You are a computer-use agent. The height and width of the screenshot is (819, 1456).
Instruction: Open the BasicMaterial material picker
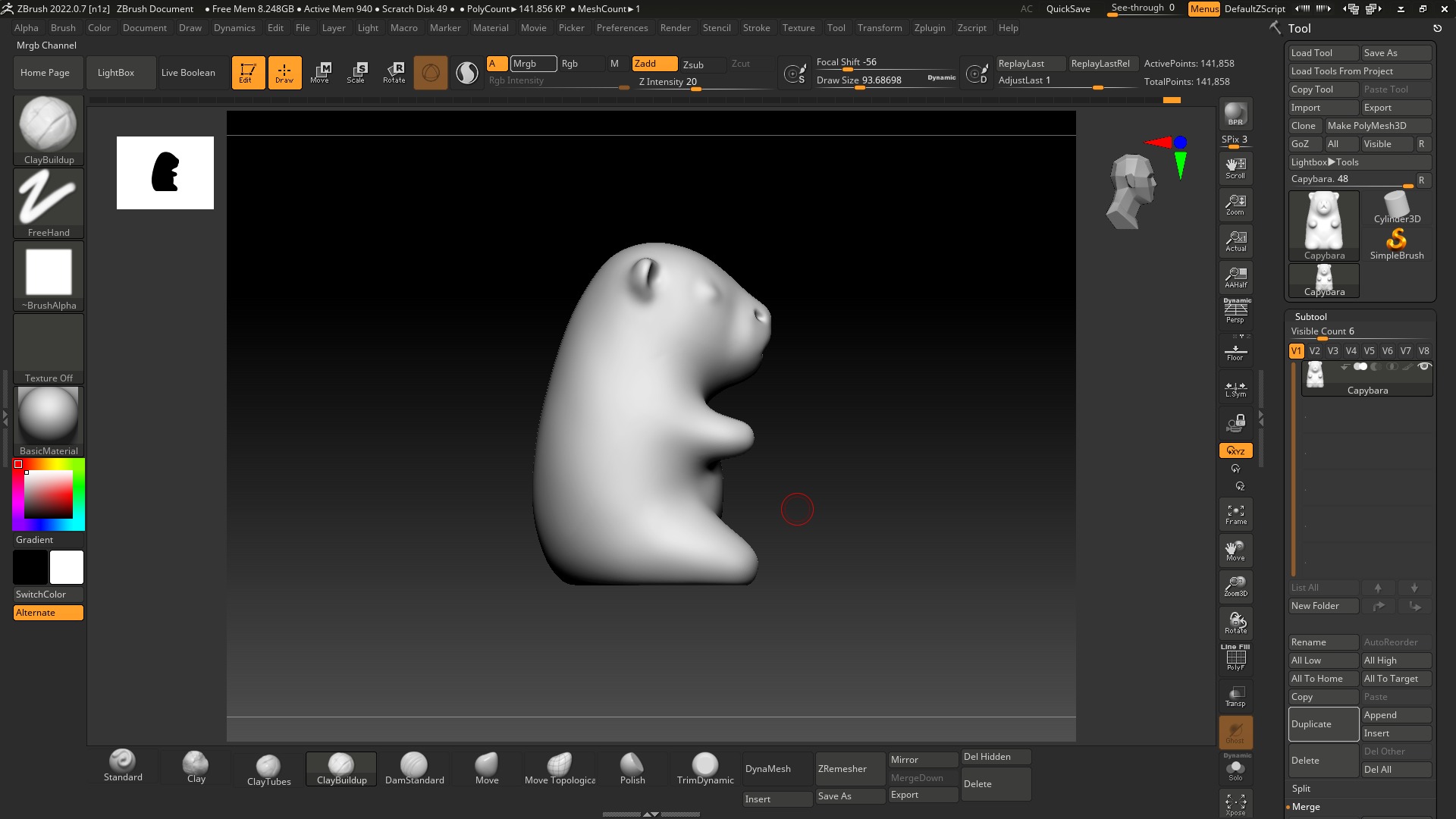point(49,422)
